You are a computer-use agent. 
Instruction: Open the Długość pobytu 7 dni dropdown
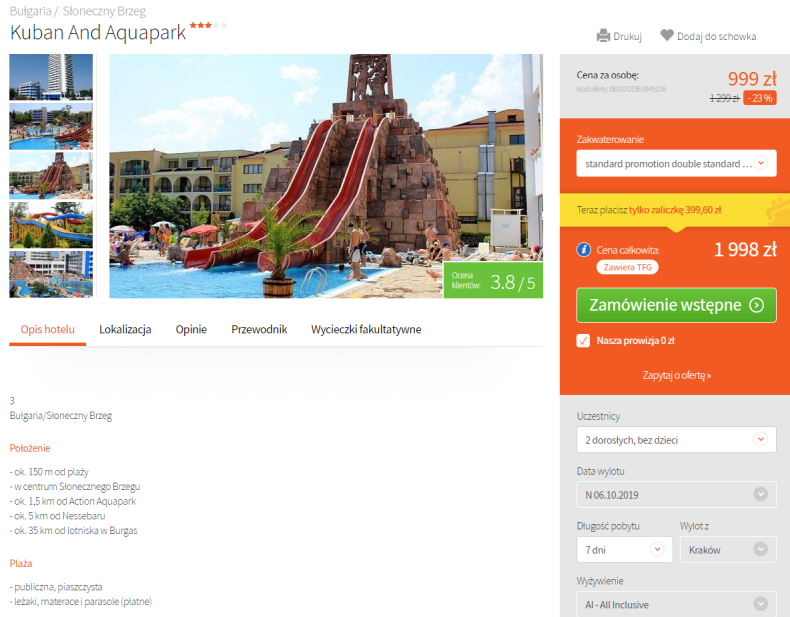coord(624,550)
